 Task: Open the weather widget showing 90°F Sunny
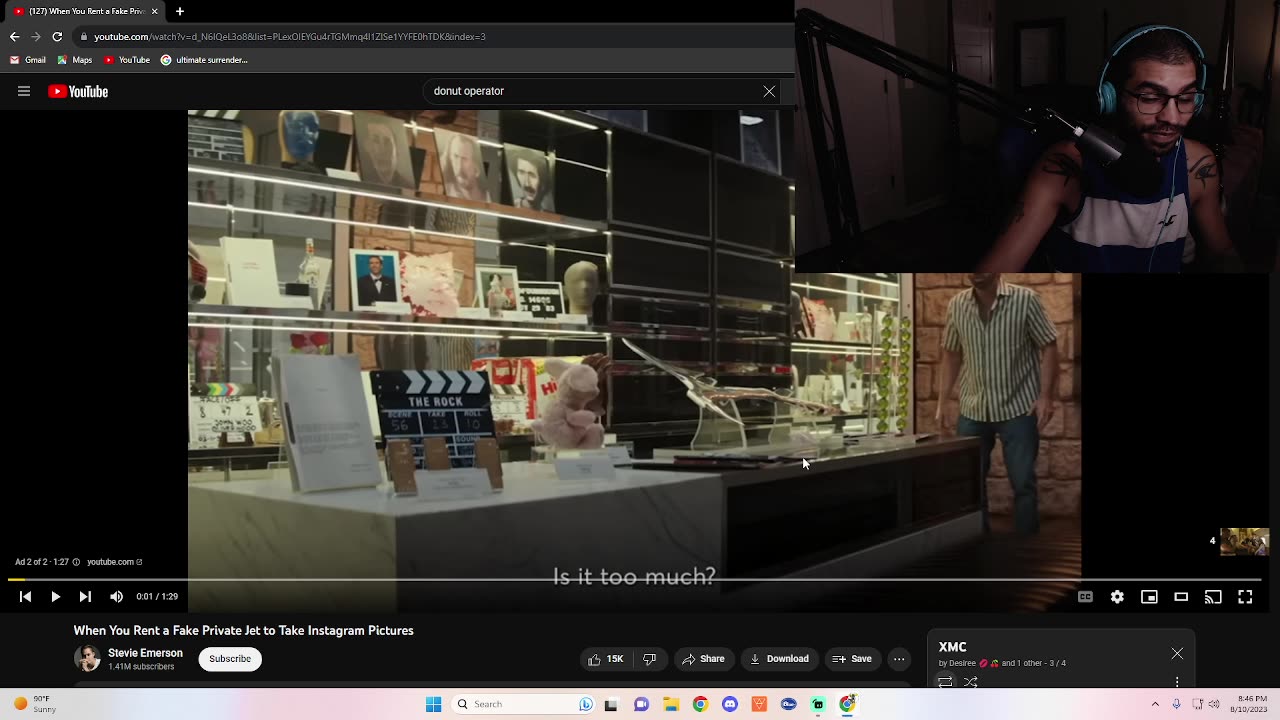point(34,704)
